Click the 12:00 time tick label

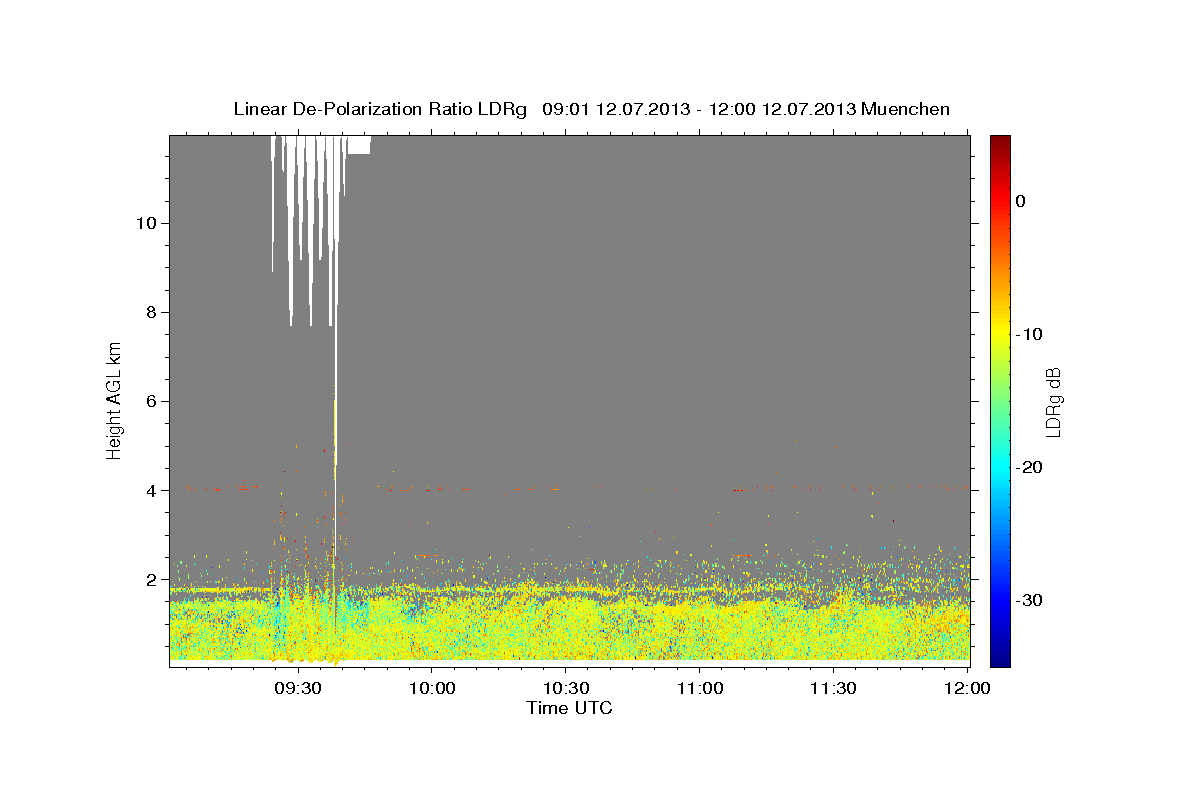coord(966,689)
